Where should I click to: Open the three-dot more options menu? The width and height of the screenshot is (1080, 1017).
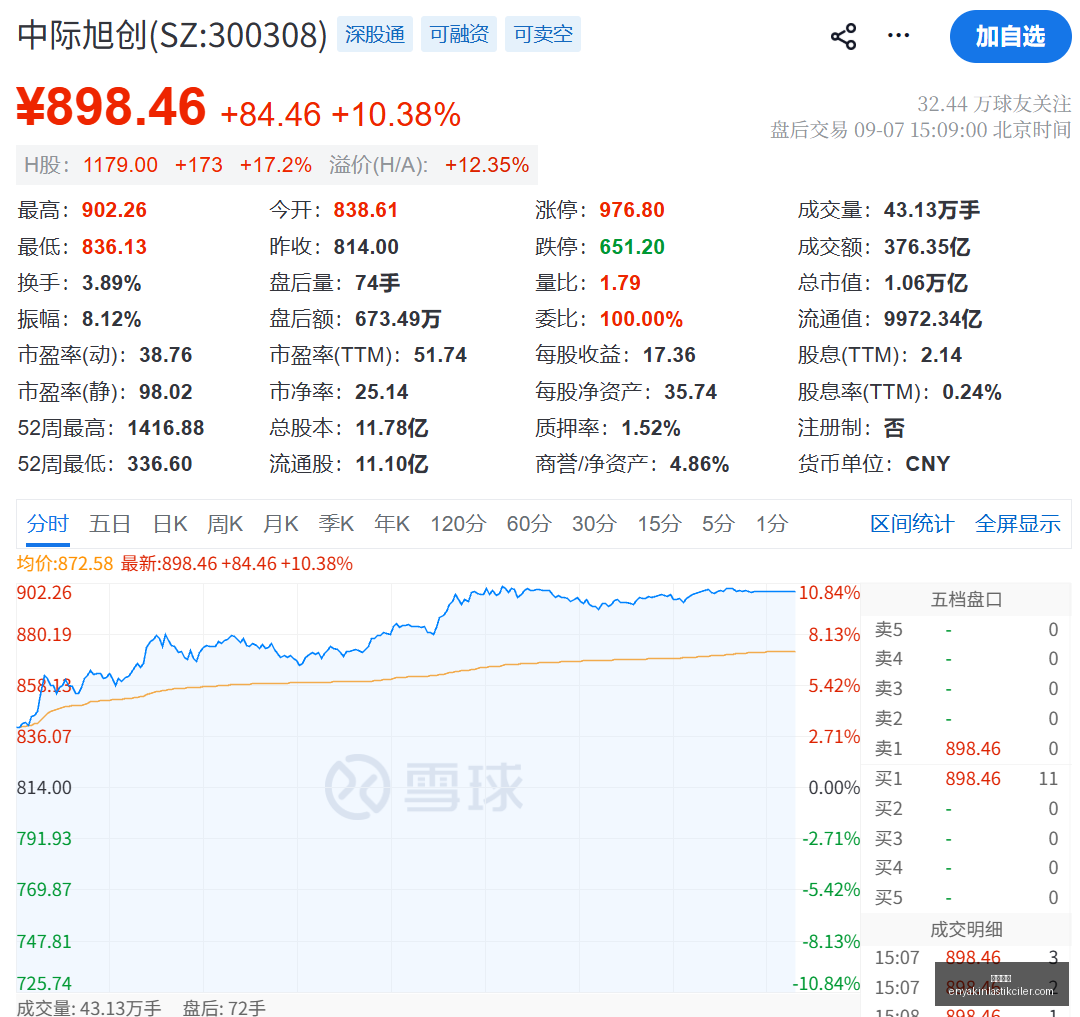coord(898,35)
